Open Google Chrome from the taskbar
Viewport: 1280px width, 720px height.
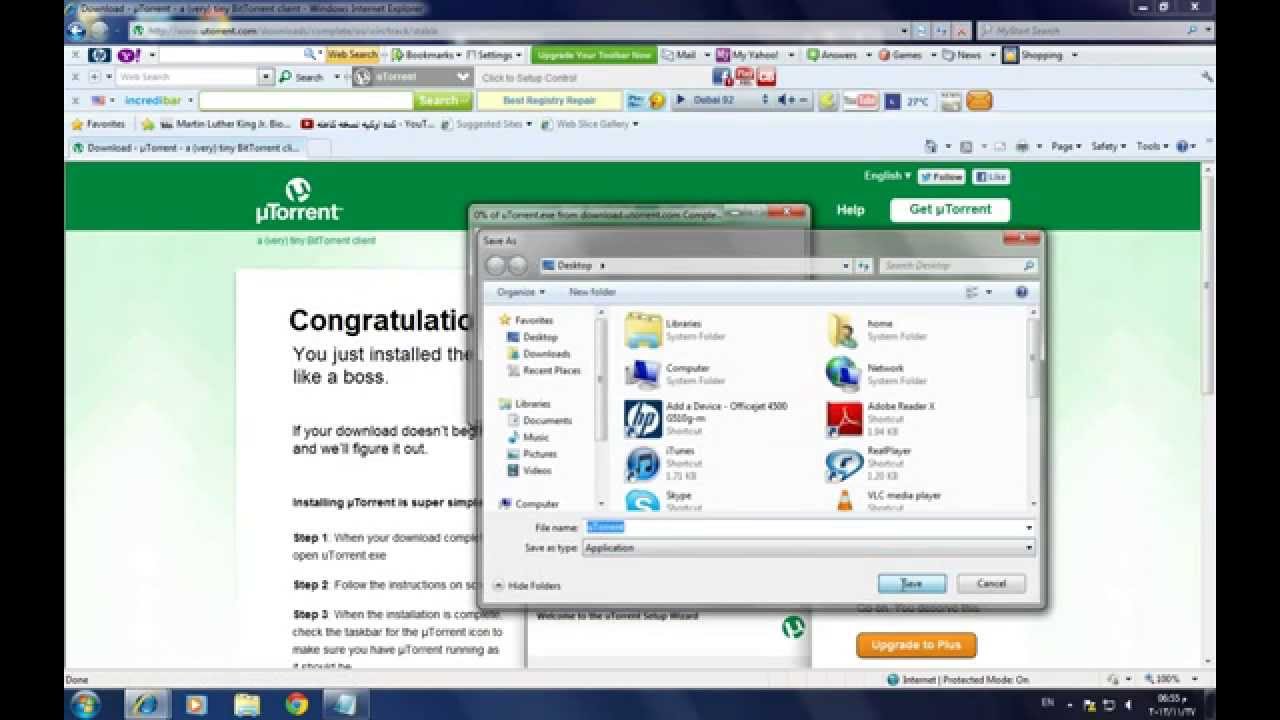[x=296, y=704]
